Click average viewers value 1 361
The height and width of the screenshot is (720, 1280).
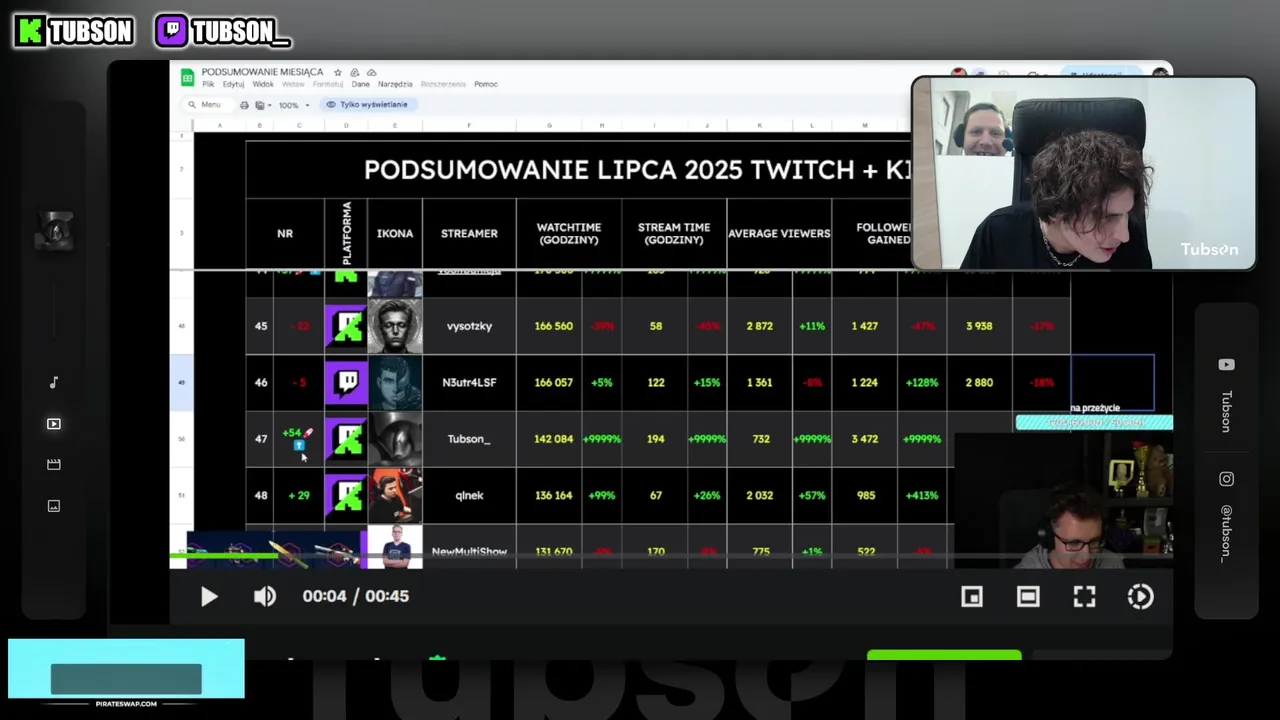click(x=759, y=383)
